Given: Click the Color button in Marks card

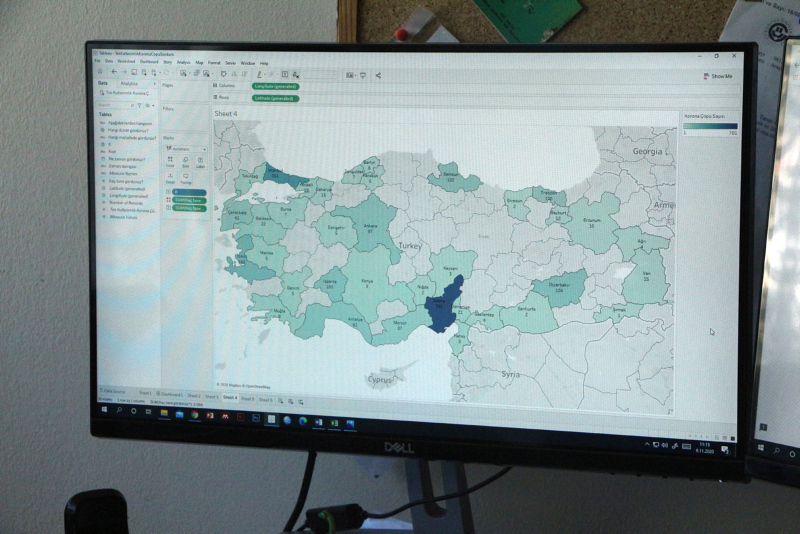Looking at the screenshot, I should [170, 160].
